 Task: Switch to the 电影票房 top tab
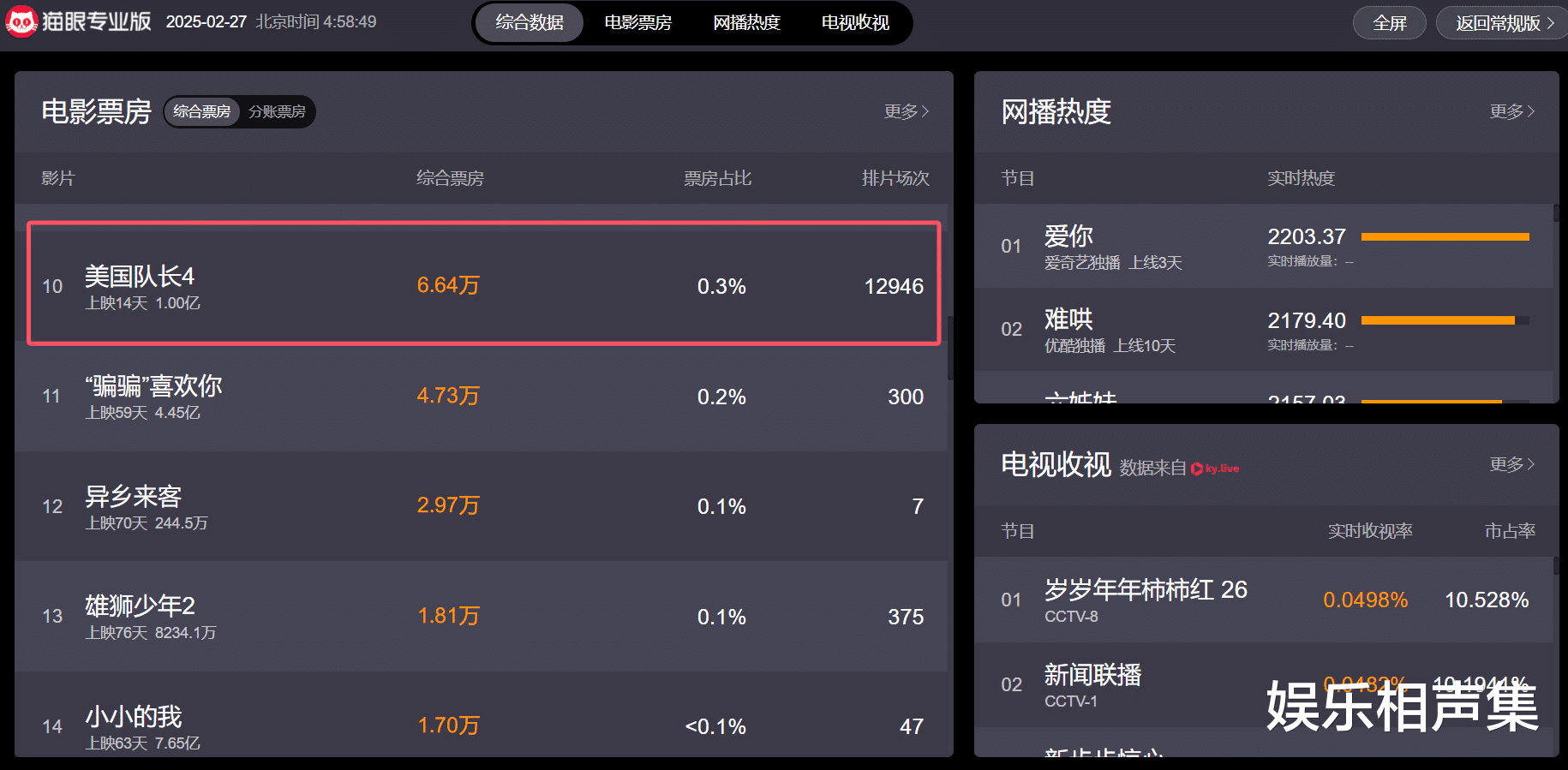point(638,22)
